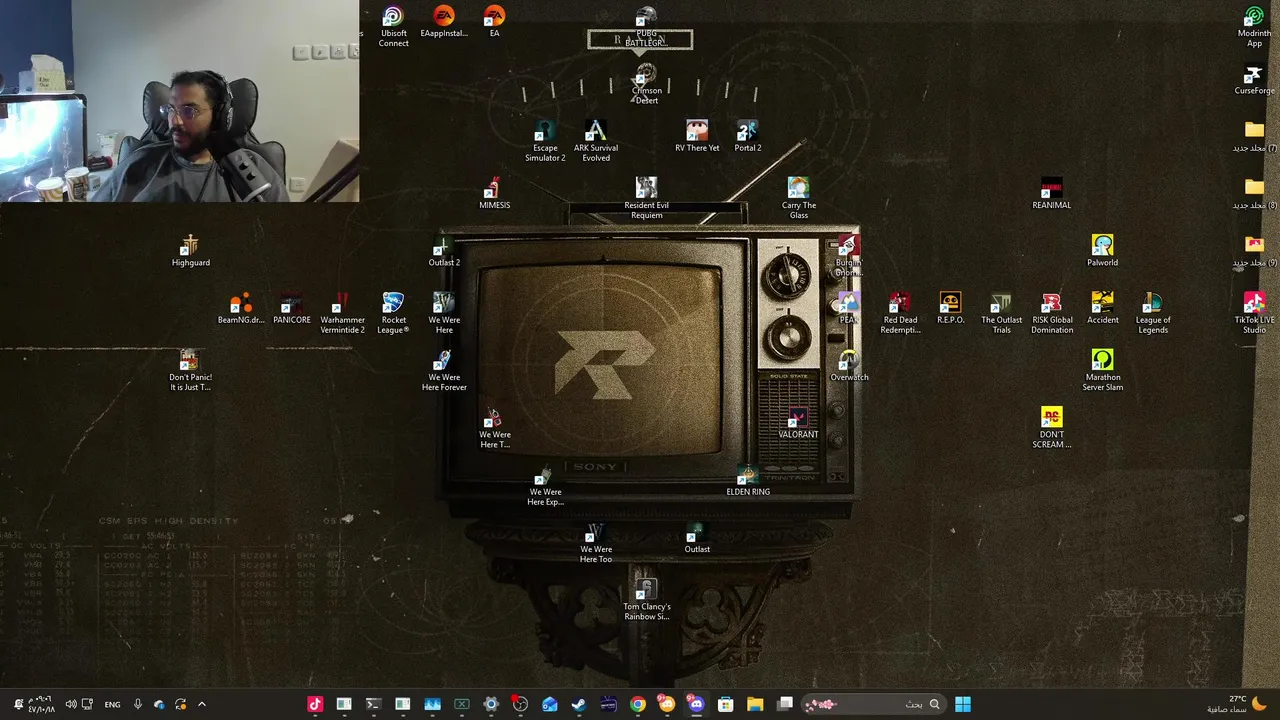The height and width of the screenshot is (720, 1280).
Task: Select the Red Dead Redemption shortcut
Action: tap(900, 312)
